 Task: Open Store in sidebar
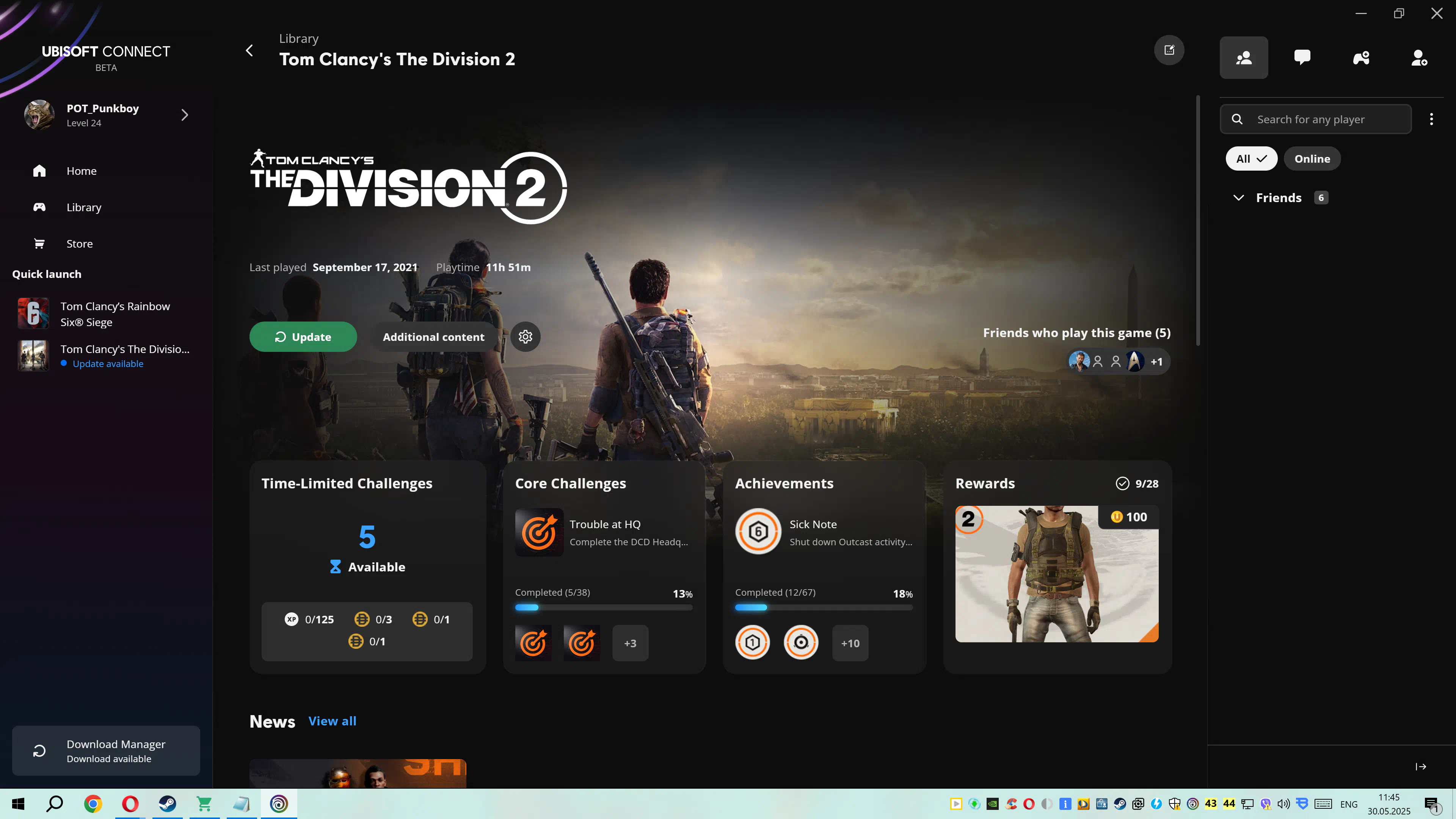pyautogui.click(x=80, y=243)
